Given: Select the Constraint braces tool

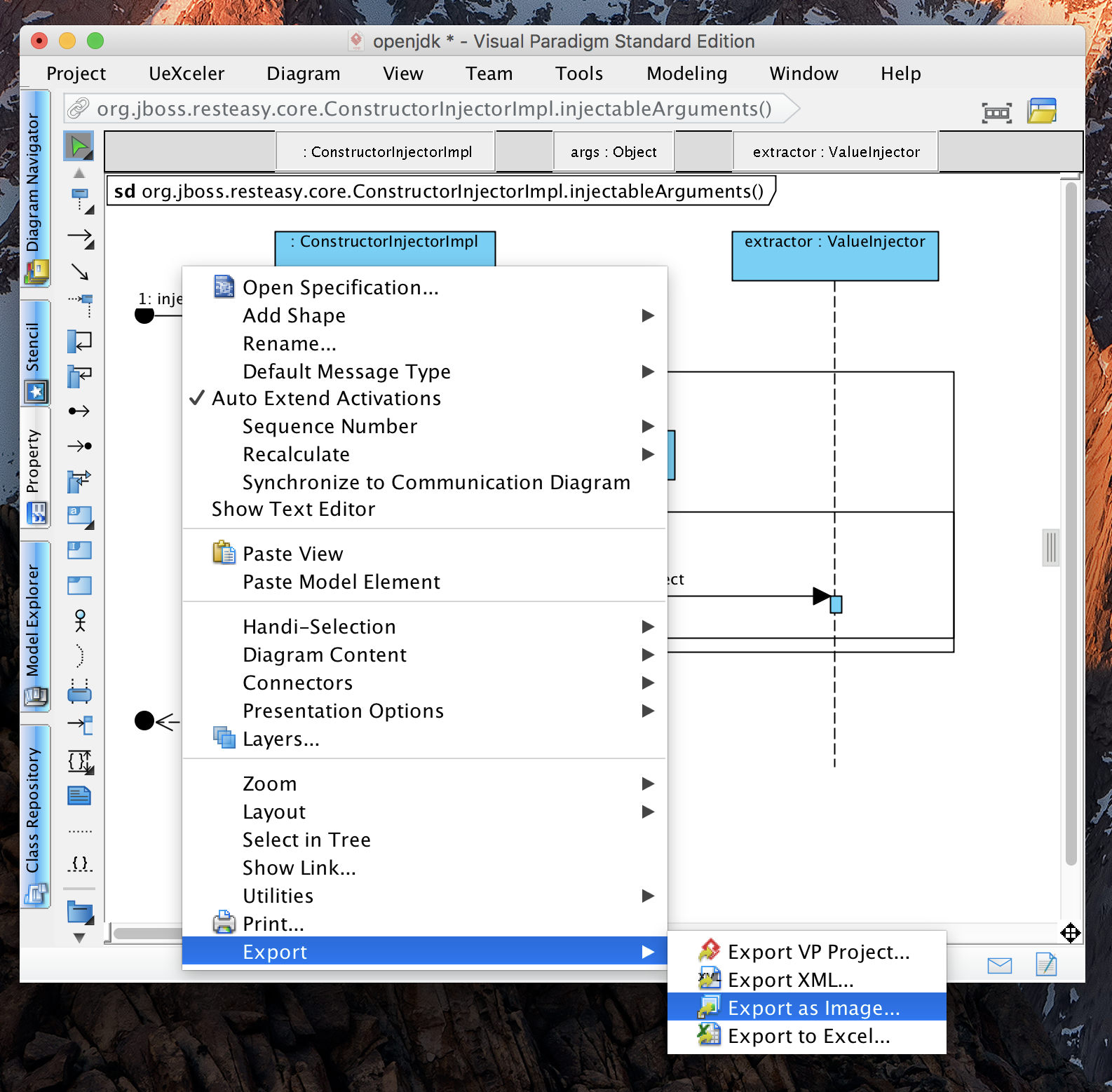Looking at the screenshot, I should pos(80,864).
